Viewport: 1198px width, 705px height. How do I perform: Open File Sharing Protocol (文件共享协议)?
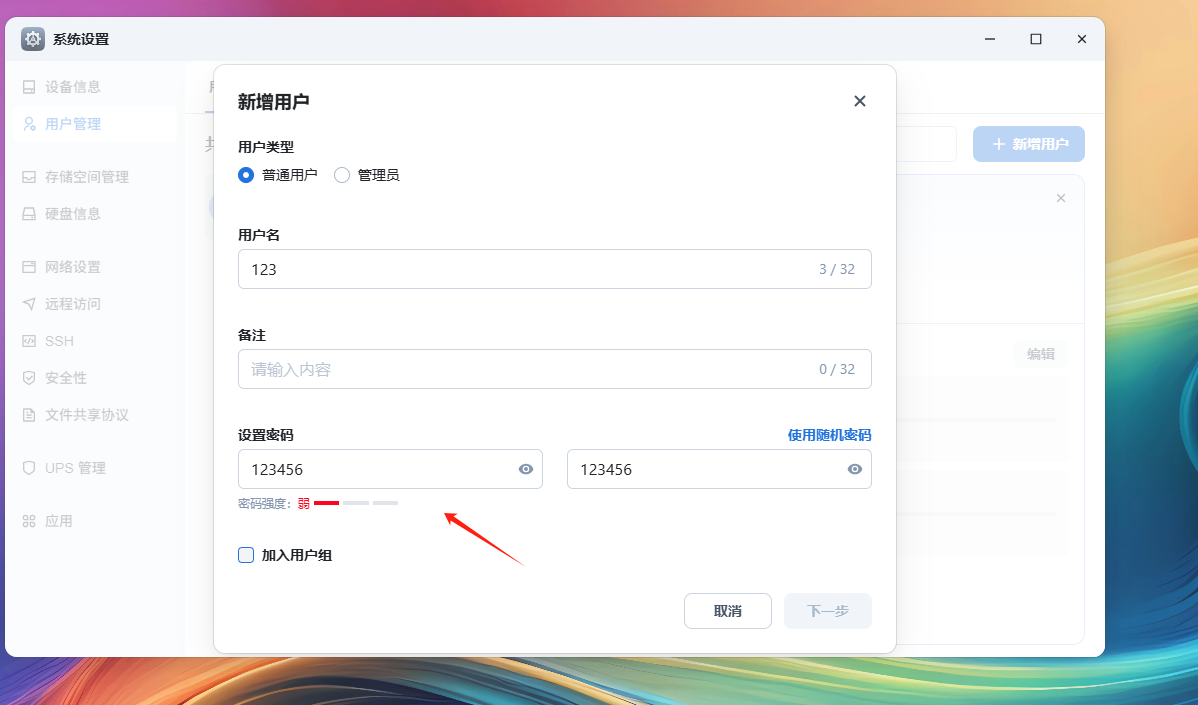point(95,415)
